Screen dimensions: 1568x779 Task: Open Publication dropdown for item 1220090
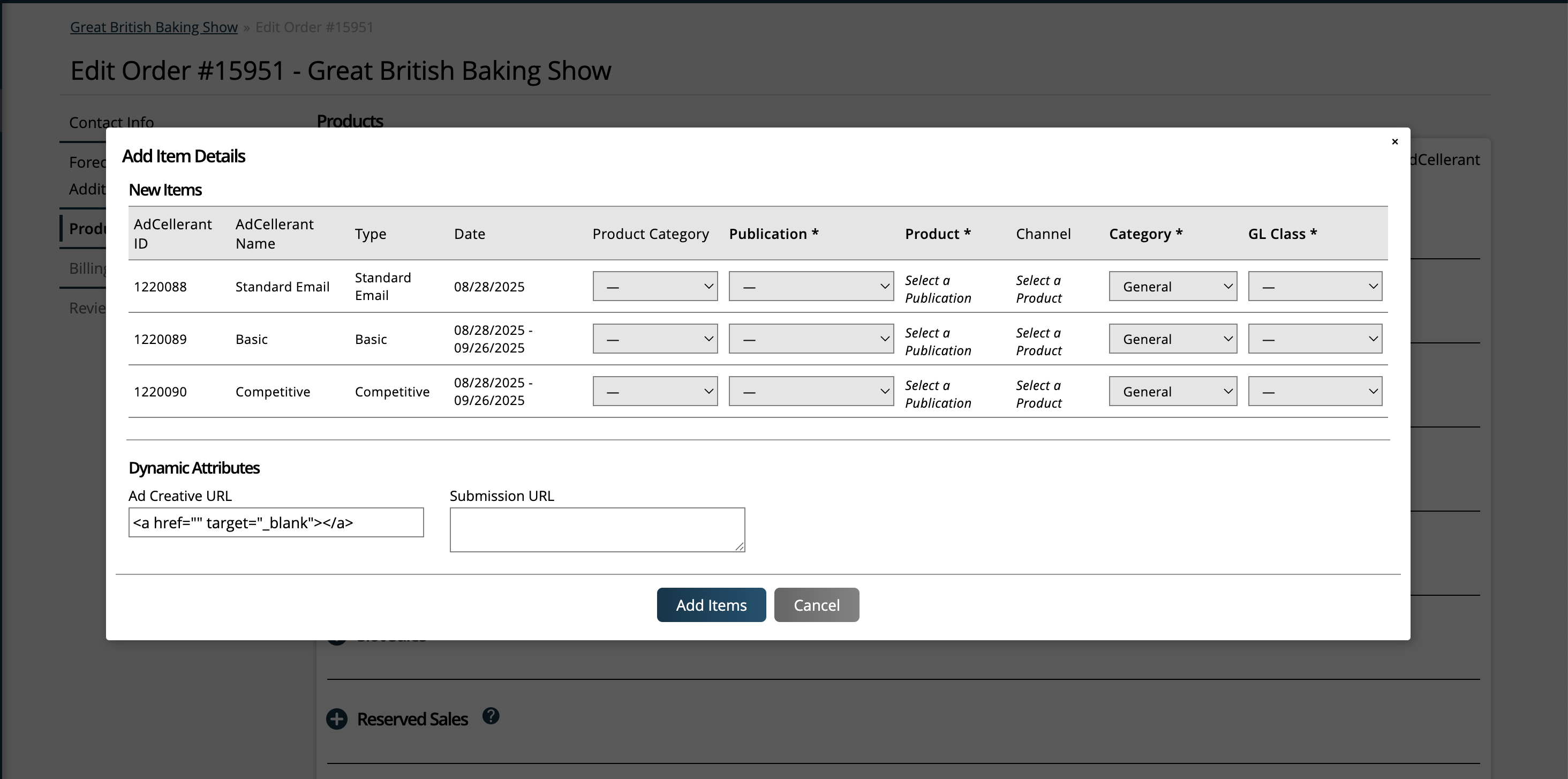click(x=811, y=391)
